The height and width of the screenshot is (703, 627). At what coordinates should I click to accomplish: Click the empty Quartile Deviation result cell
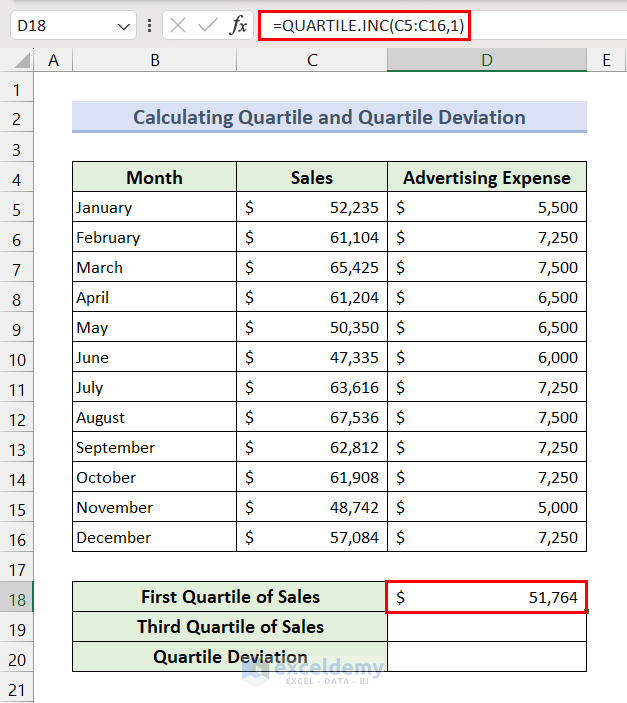tap(486, 657)
